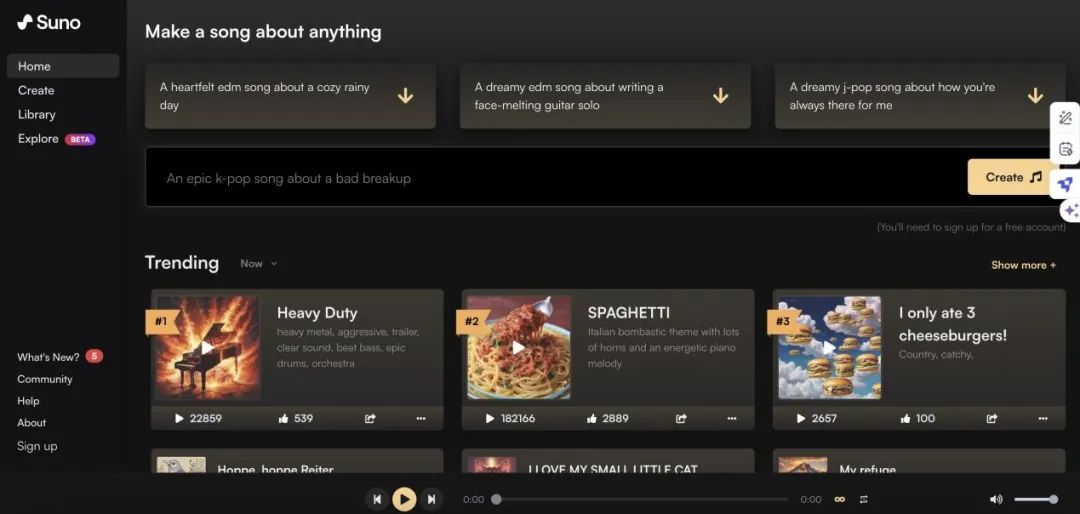Use the rainy day edm prompt arrow

pyautogui.click(x=406, y=96)
